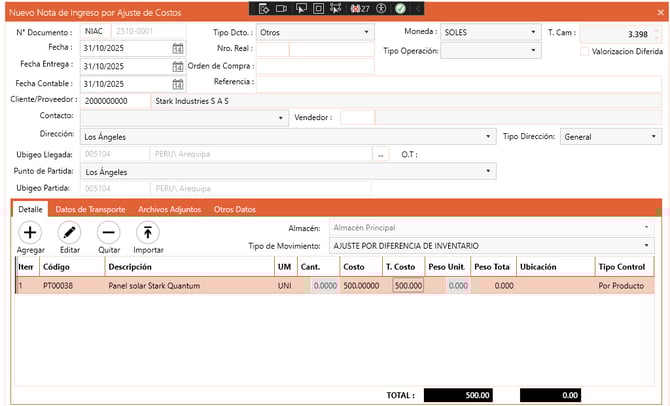
Task: Click the Agregar plus icon
Action: (x=31, y=232)
